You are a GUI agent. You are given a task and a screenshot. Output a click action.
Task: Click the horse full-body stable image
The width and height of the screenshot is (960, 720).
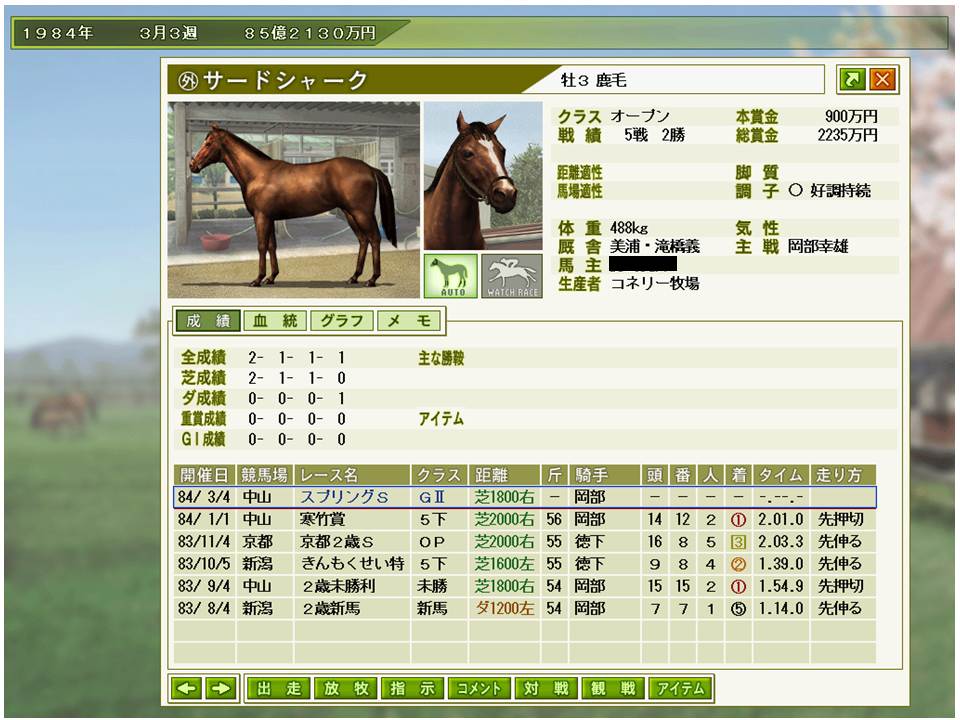(294, 200)
